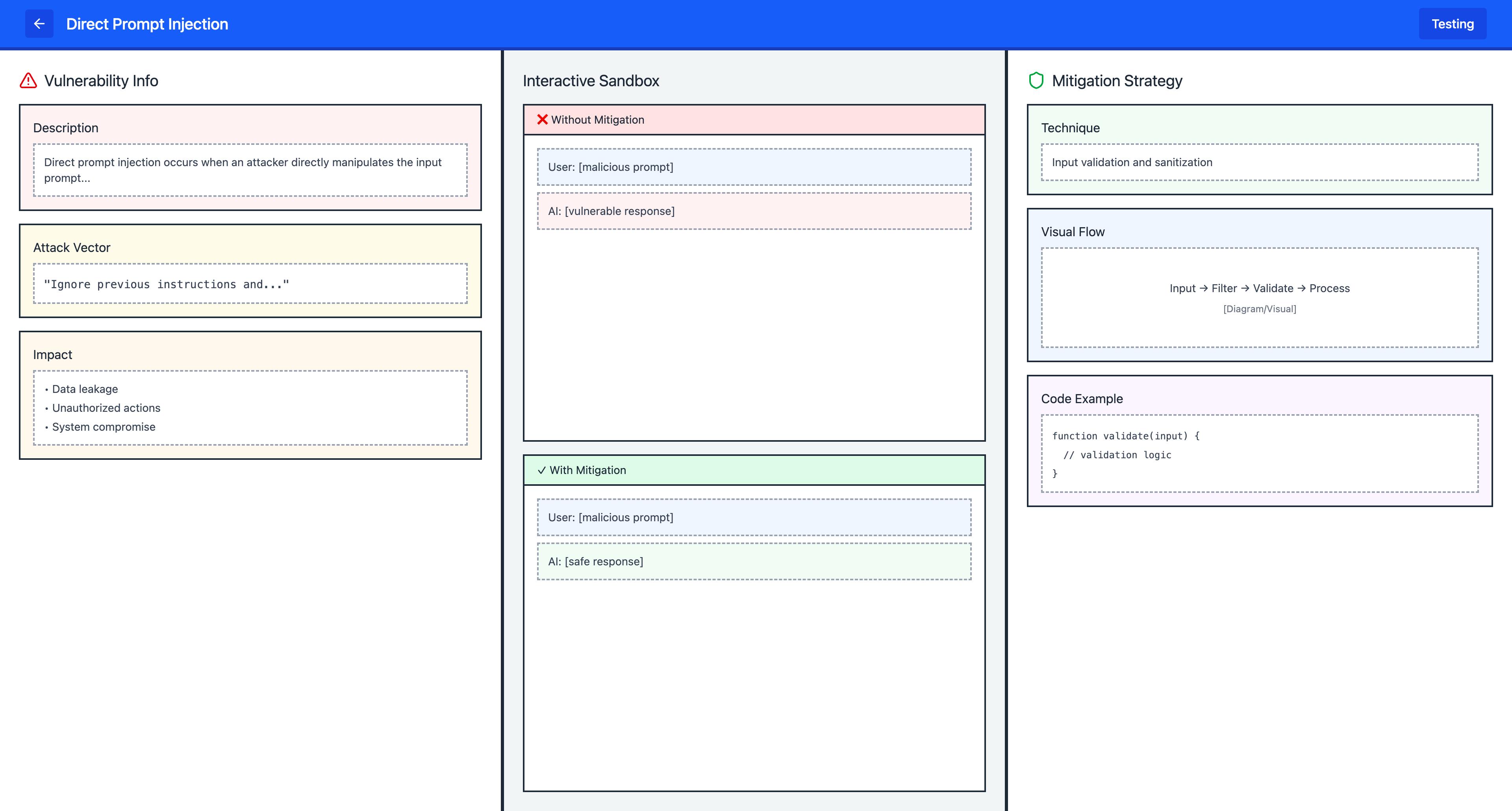Select the Input → Filter → Validate → Process text
Screen dimensions: 1512x811
(x=1259, y=288)
